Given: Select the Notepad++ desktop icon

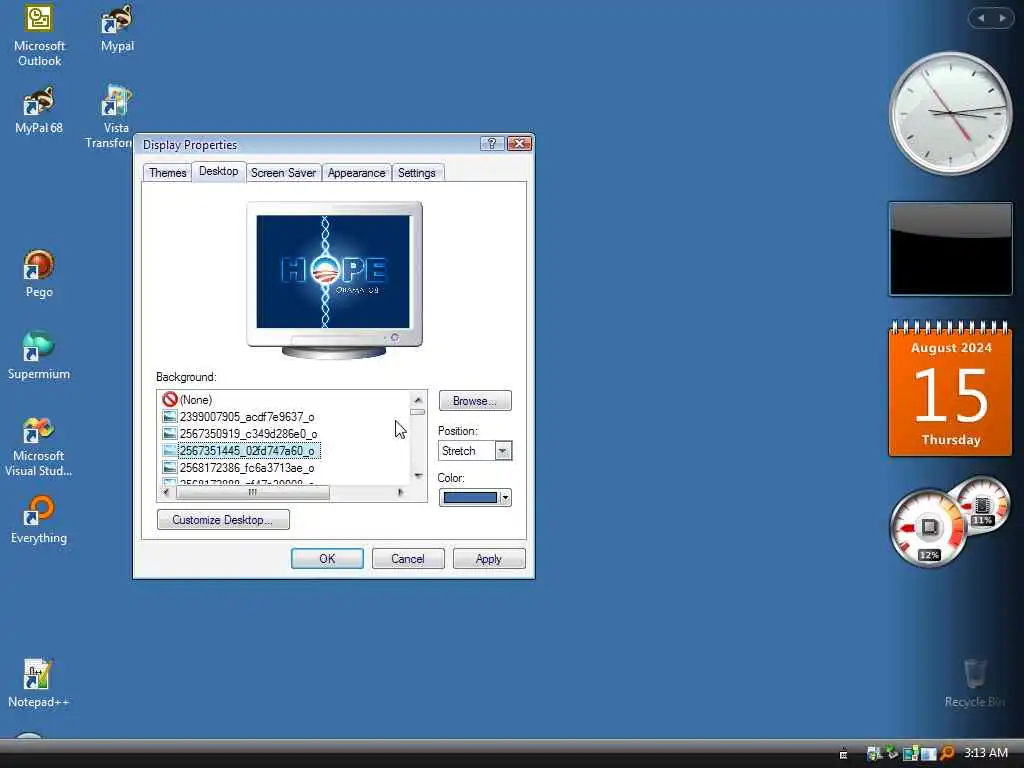Looking at the screenshot, I should 39,684.
